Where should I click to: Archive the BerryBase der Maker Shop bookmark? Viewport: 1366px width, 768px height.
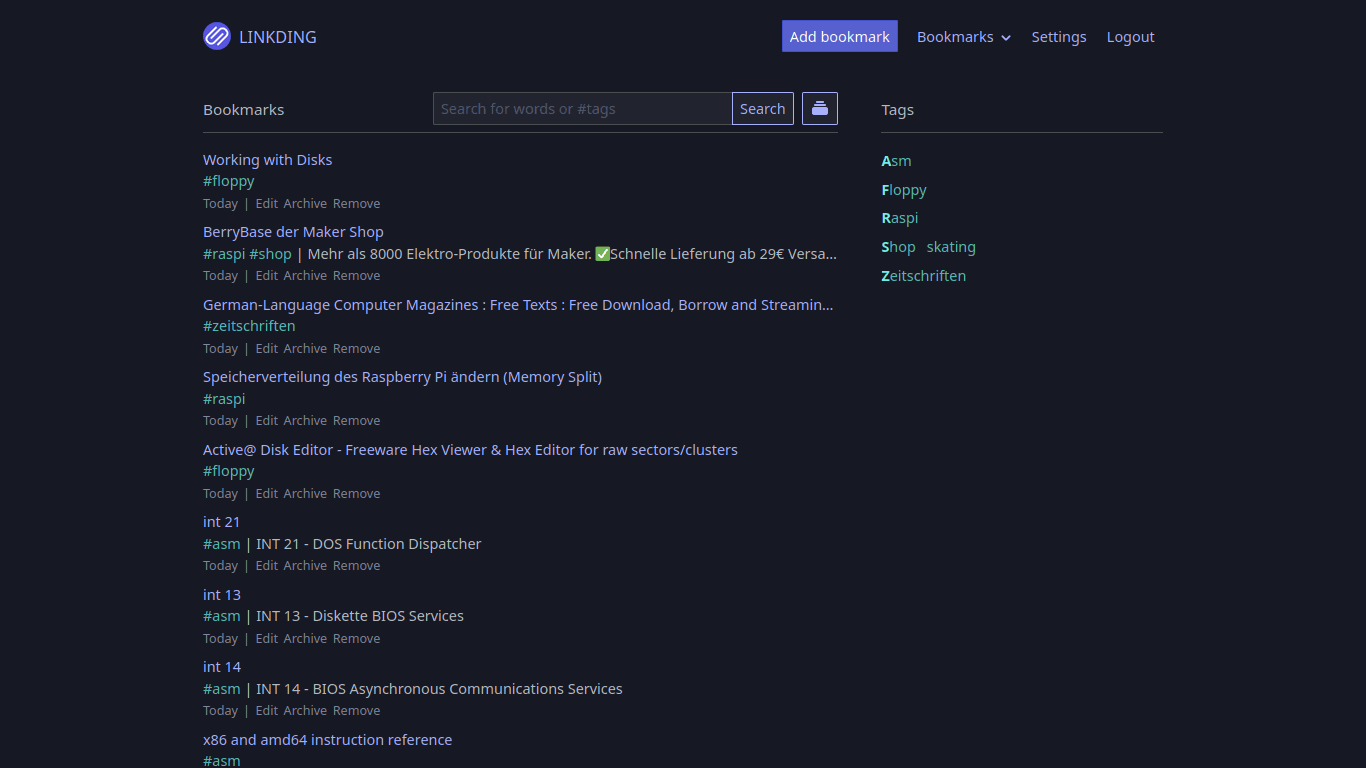click(305, 276)
